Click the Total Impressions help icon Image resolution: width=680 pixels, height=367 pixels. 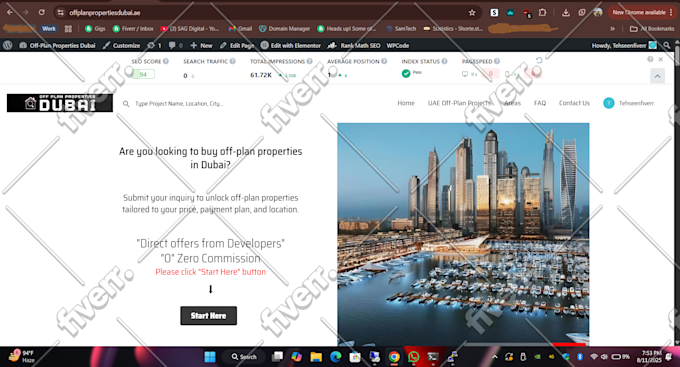point(309,62)
